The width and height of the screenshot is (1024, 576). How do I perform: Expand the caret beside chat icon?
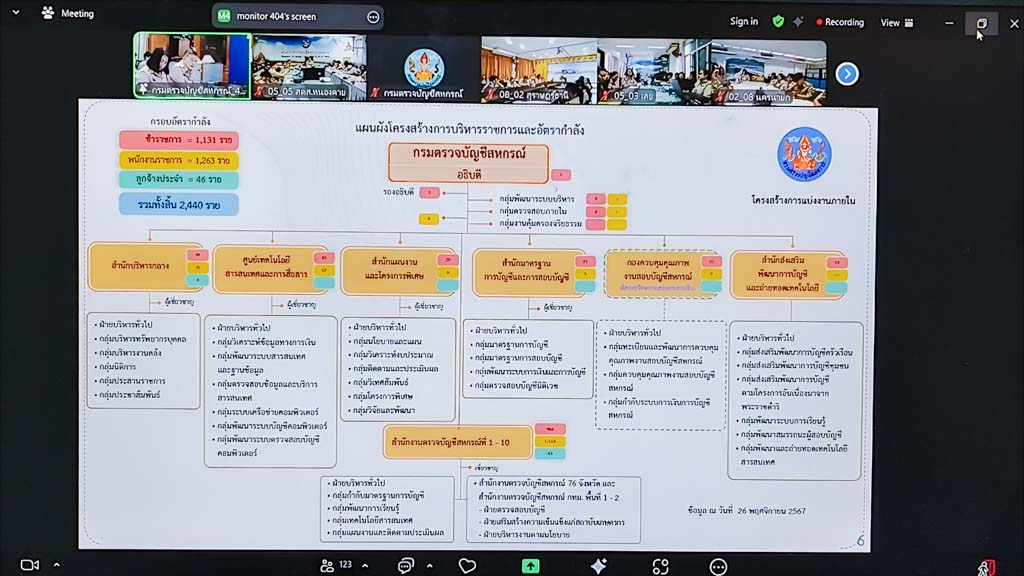430,566
